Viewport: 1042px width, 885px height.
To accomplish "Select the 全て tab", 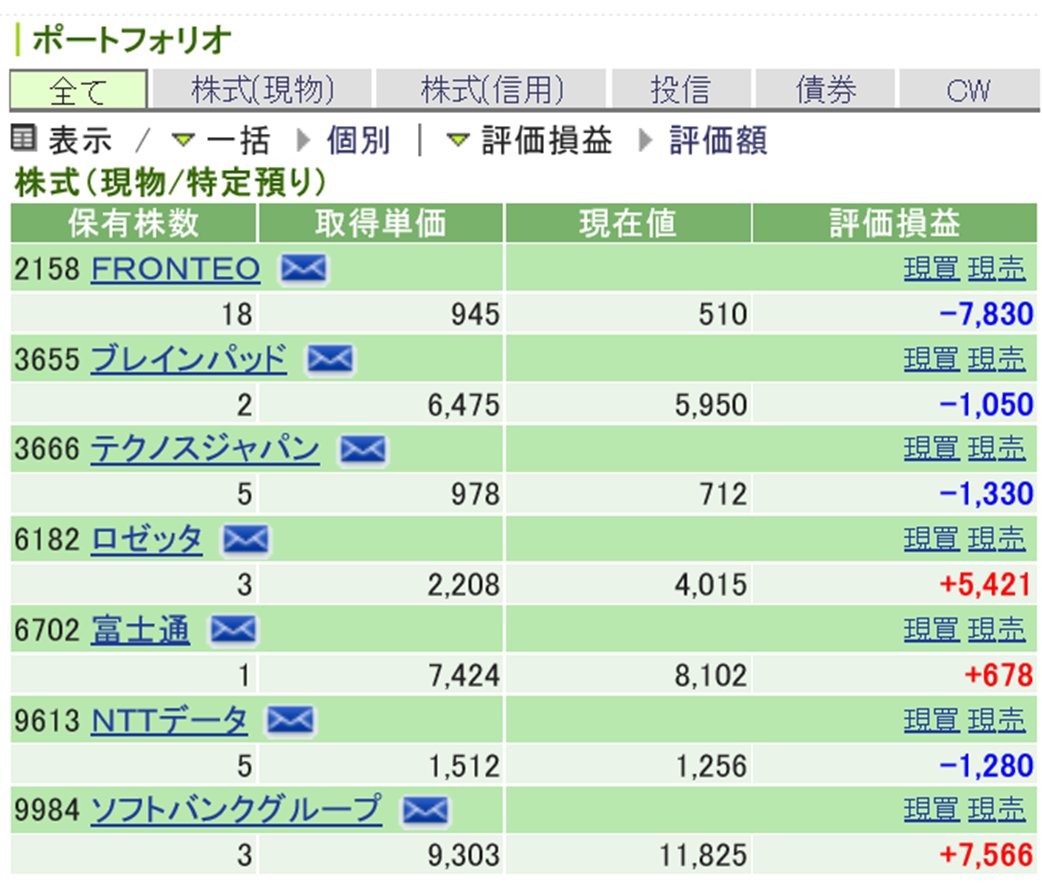I will (x=78, y=89).
